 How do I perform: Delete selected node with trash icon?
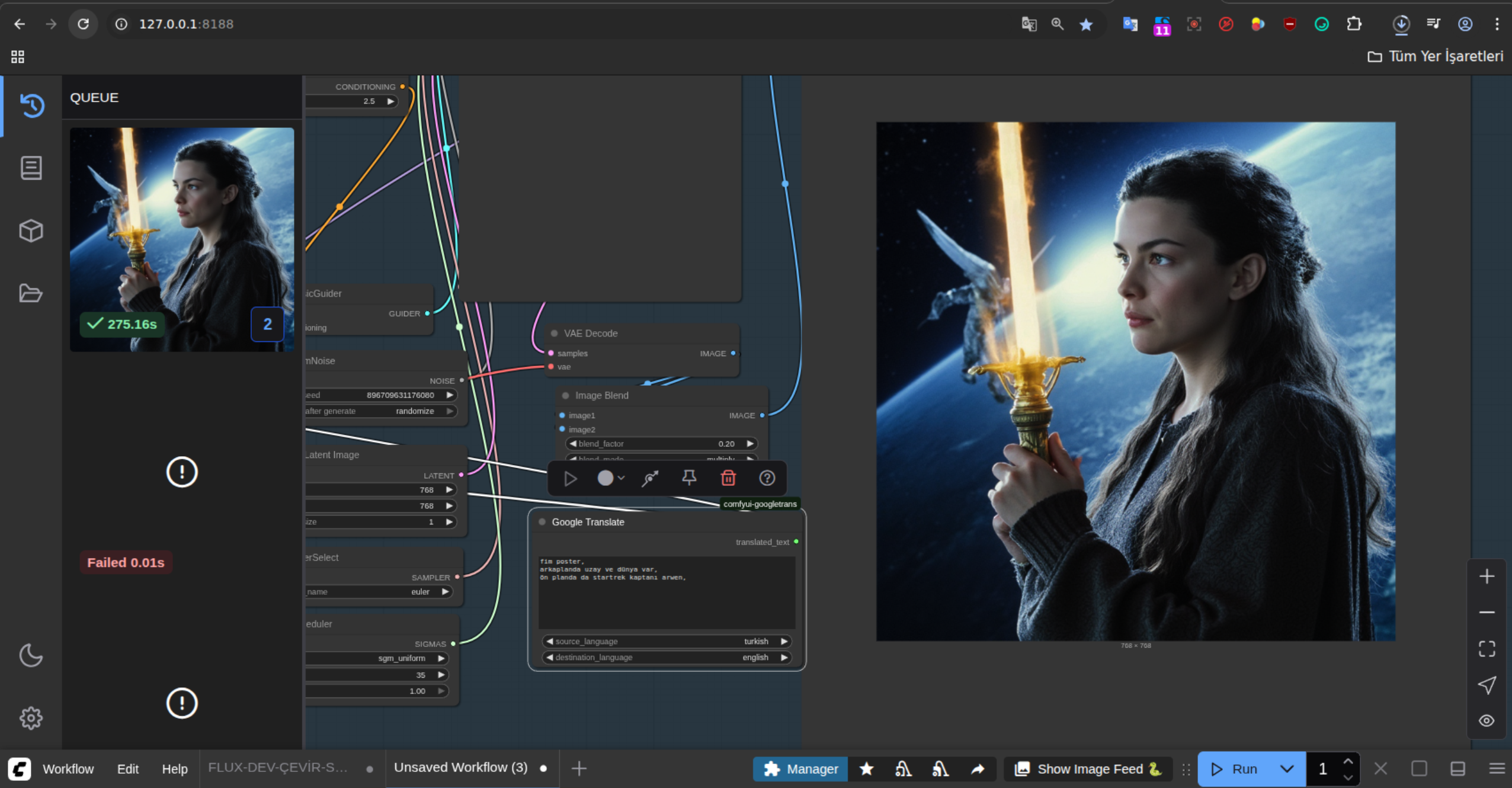click(x=728, y=478)
